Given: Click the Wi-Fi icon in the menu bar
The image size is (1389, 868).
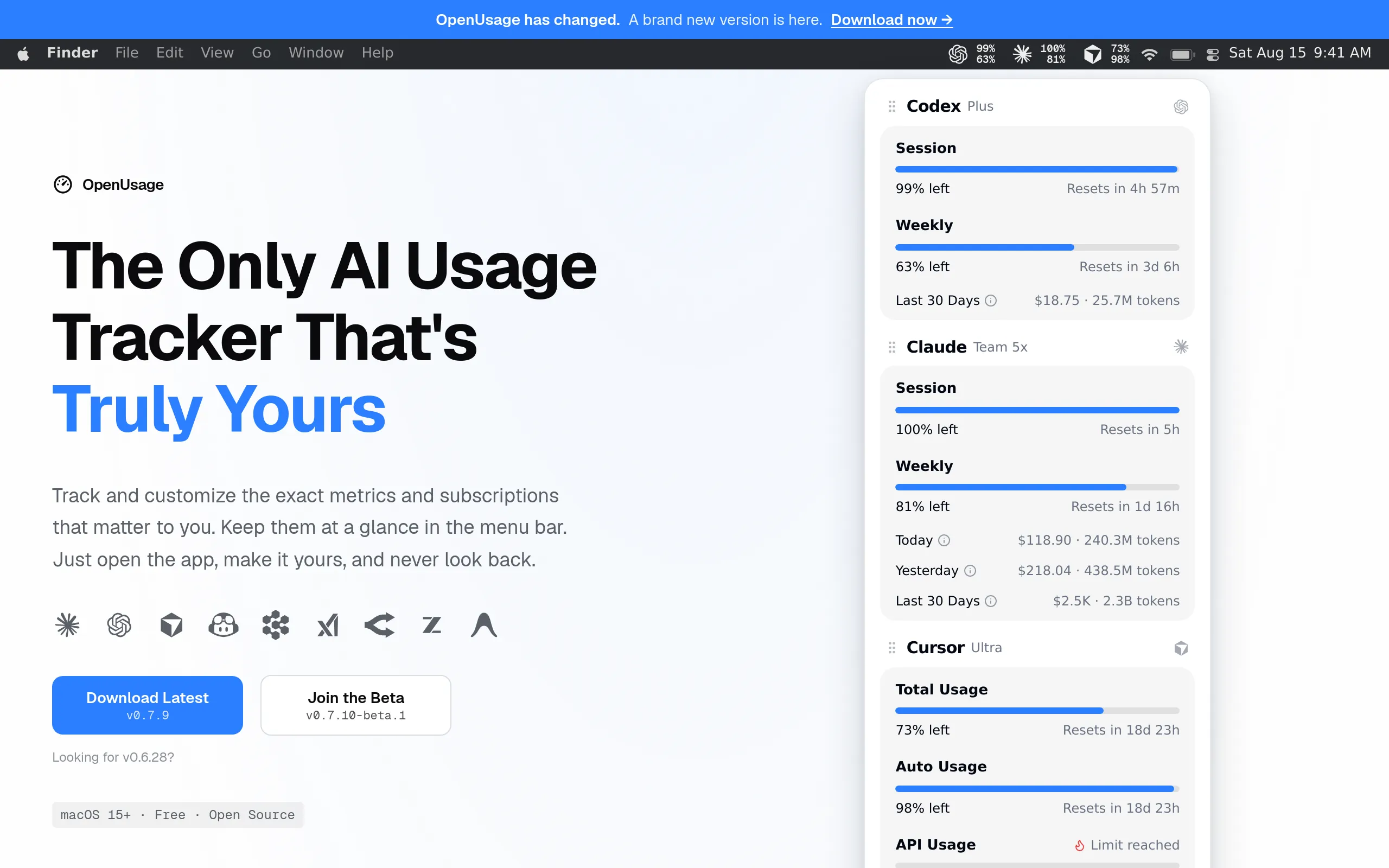Looking at the screenshot, I should click(x=1149, y=54).
